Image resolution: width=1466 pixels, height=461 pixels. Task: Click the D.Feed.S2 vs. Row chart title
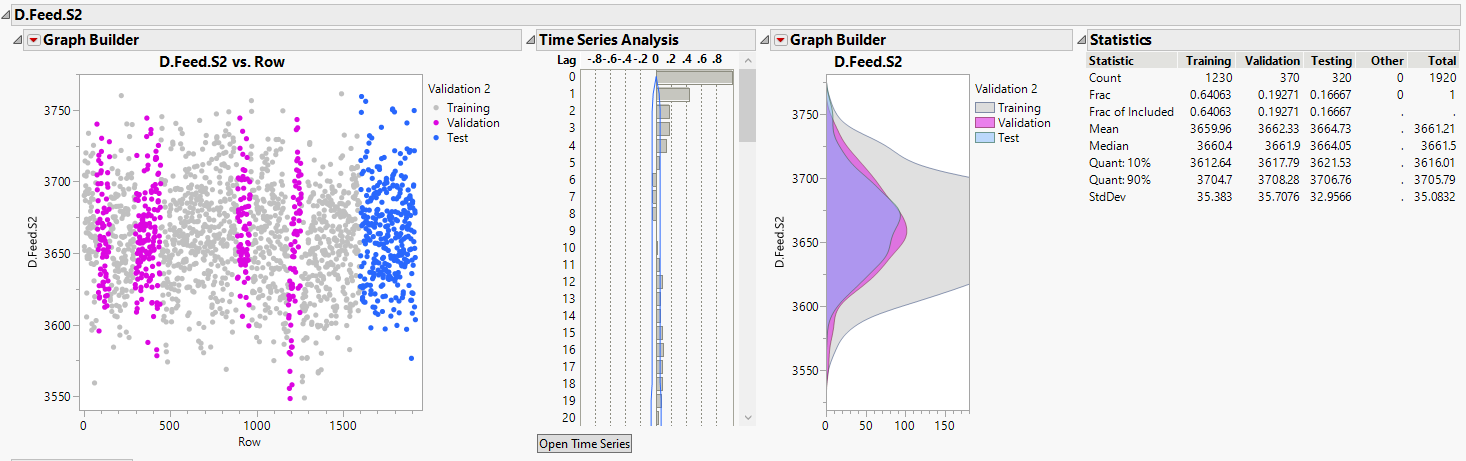[222, 62]
